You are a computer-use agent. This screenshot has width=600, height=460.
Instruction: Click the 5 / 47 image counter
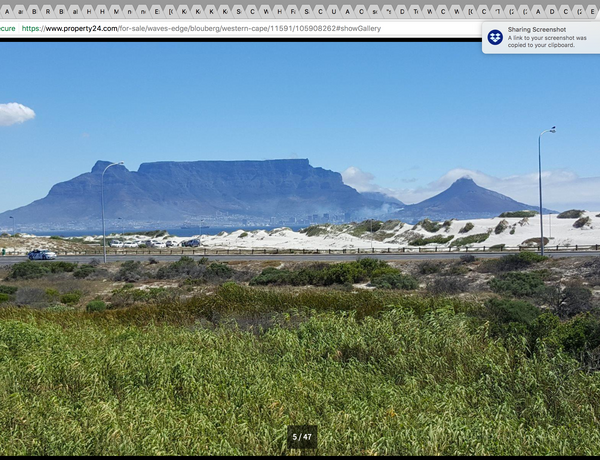301,437
